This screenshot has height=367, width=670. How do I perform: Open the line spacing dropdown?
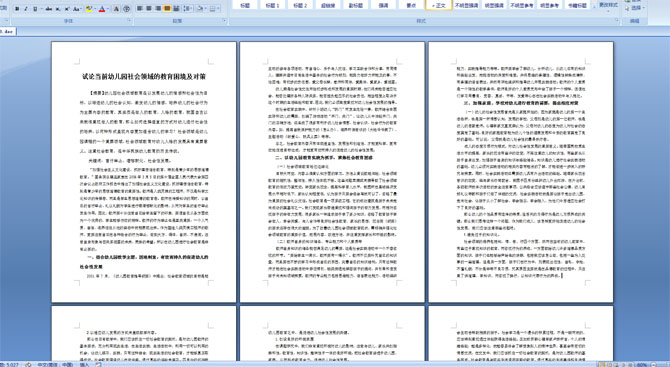pos(188,8)
